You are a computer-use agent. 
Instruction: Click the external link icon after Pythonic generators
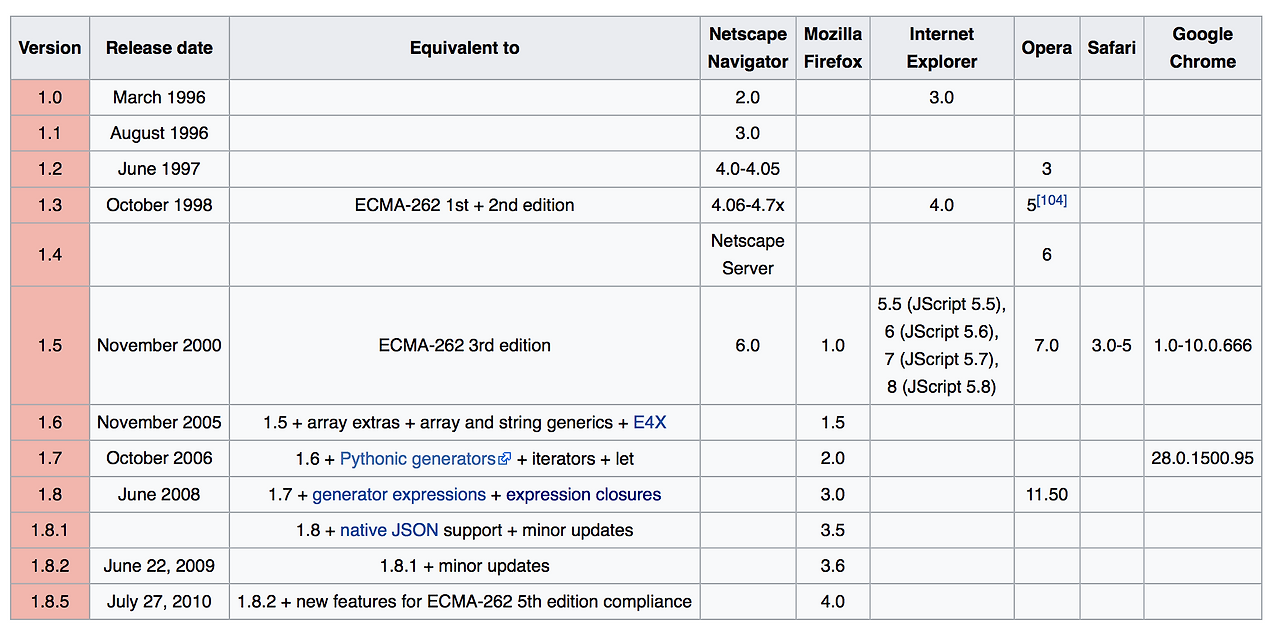[505, 459]
